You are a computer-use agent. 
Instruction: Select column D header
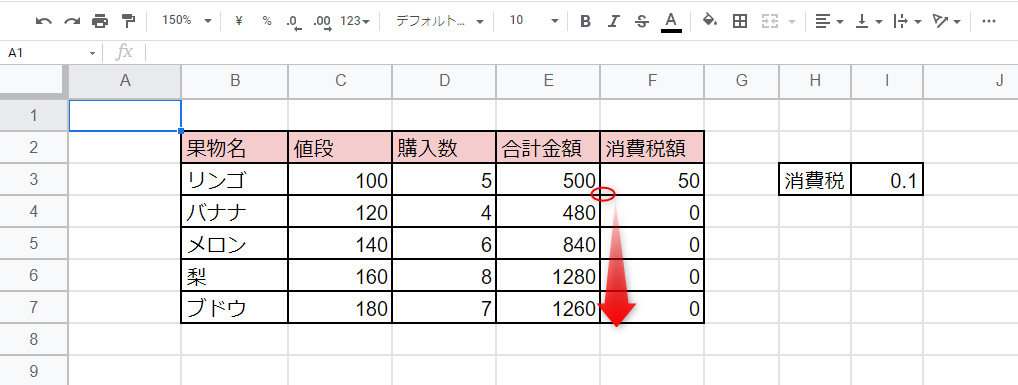pyautogui.click(x=444, y=81)
